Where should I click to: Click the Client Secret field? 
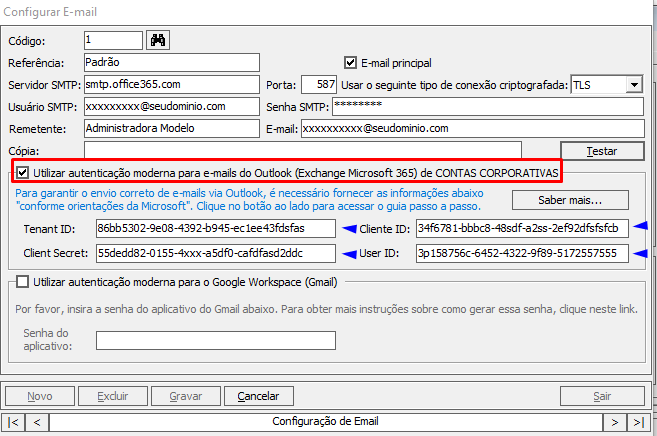tap(216, 253)
